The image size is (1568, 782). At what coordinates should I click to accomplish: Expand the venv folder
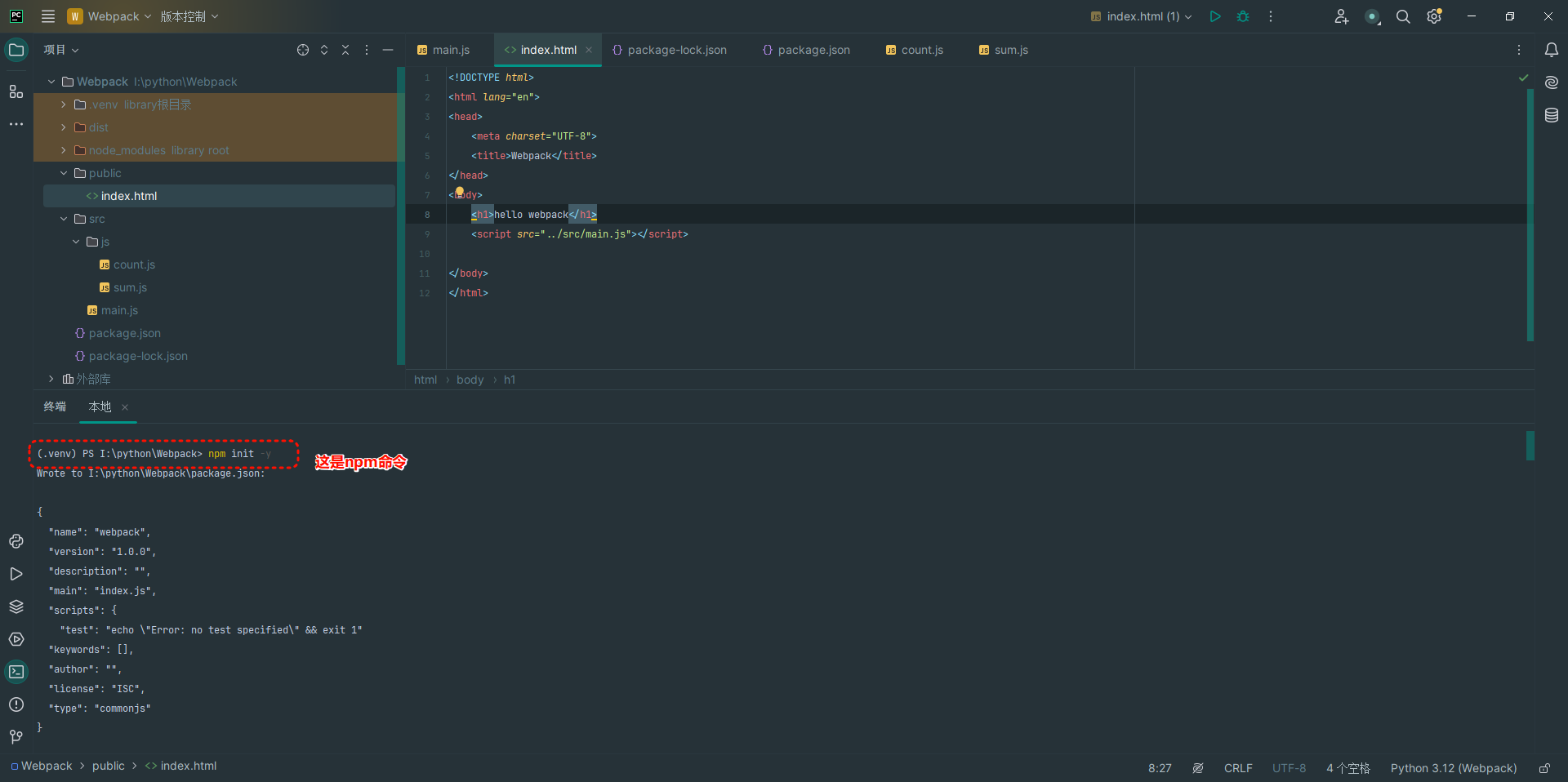coord(64,104)
